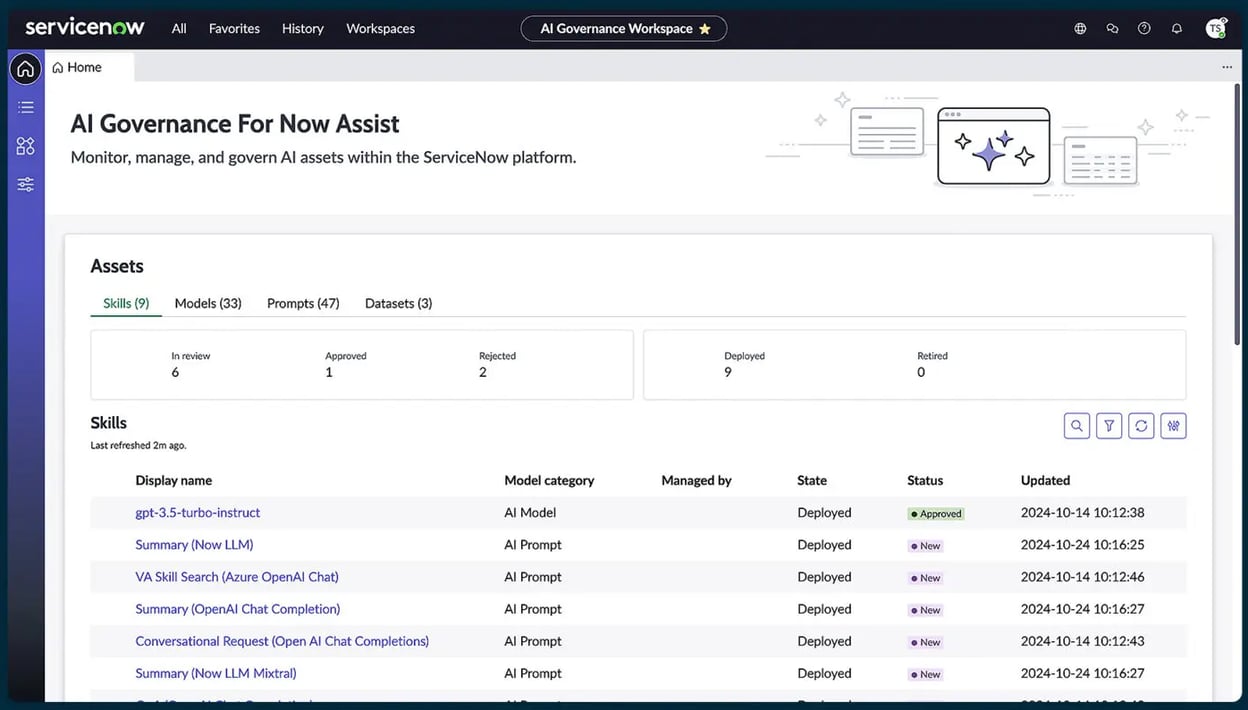Open the TS user avatar menu
This screenshot has width=1248, height=710.
click(1216, 28)
